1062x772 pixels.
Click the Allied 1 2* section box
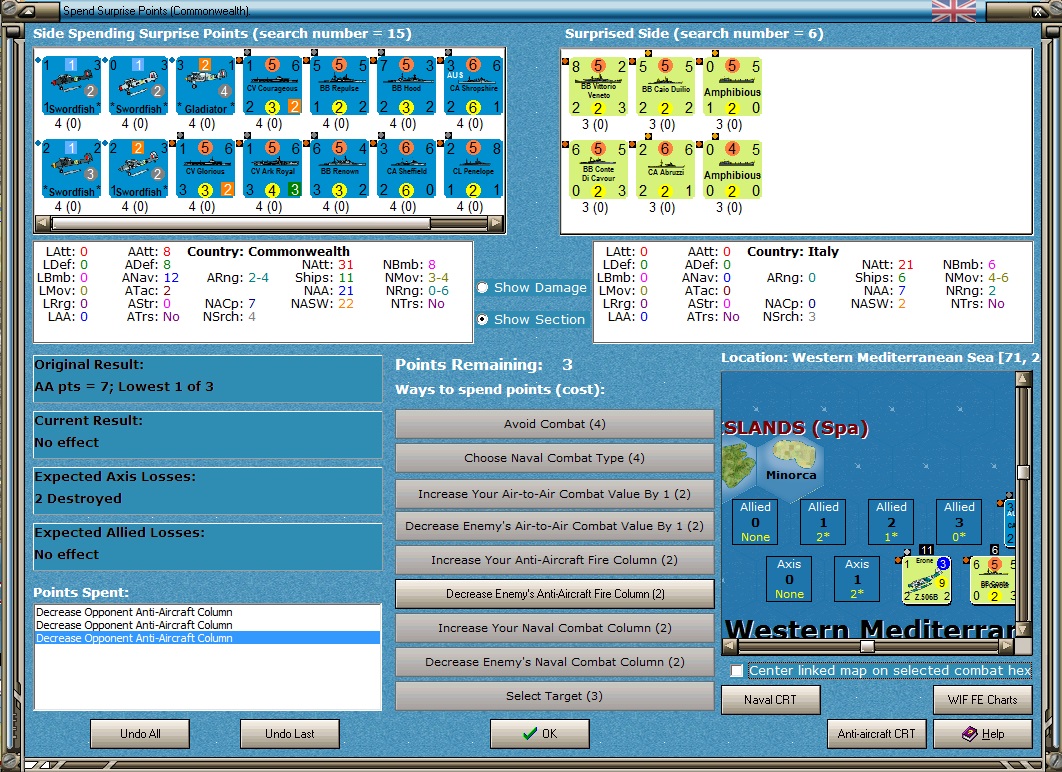coord(823,521)
